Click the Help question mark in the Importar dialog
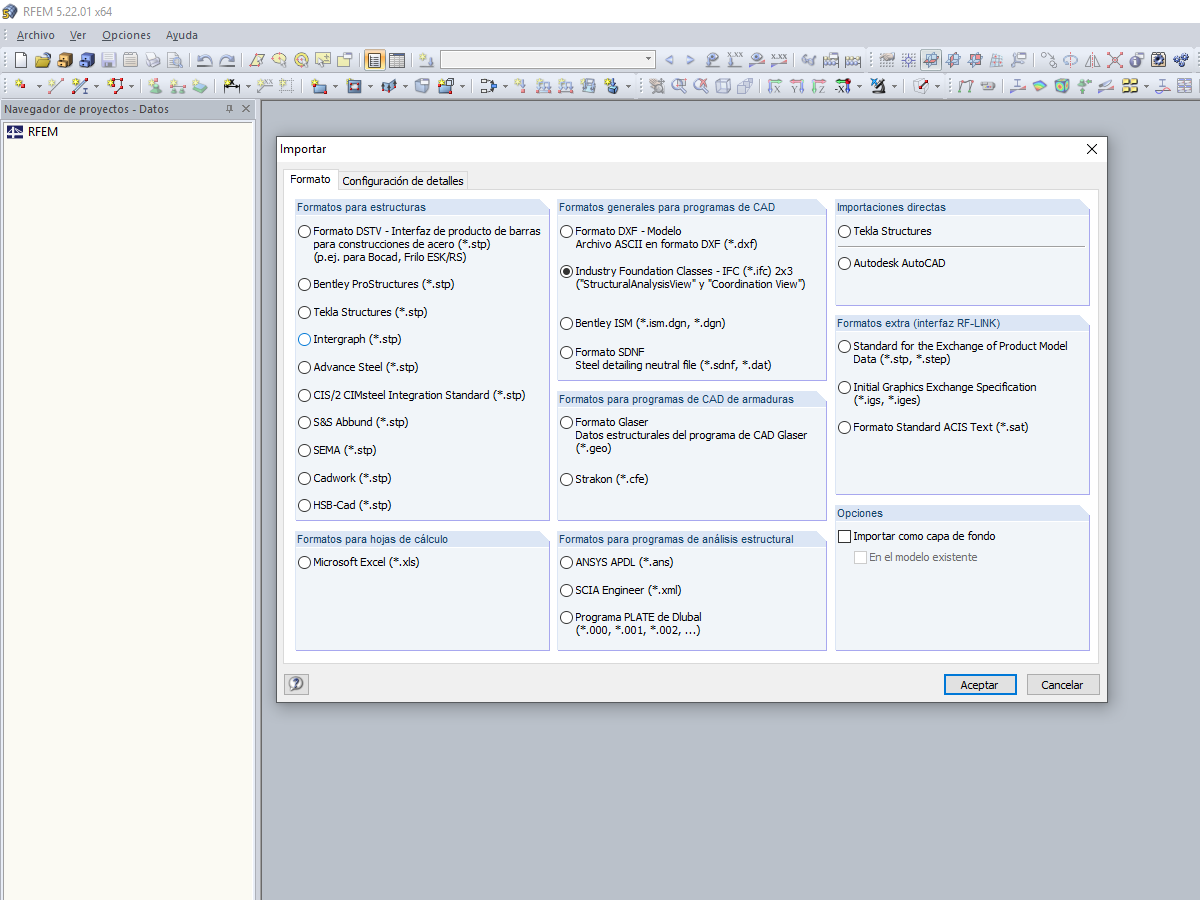 [x=297, y=684]
